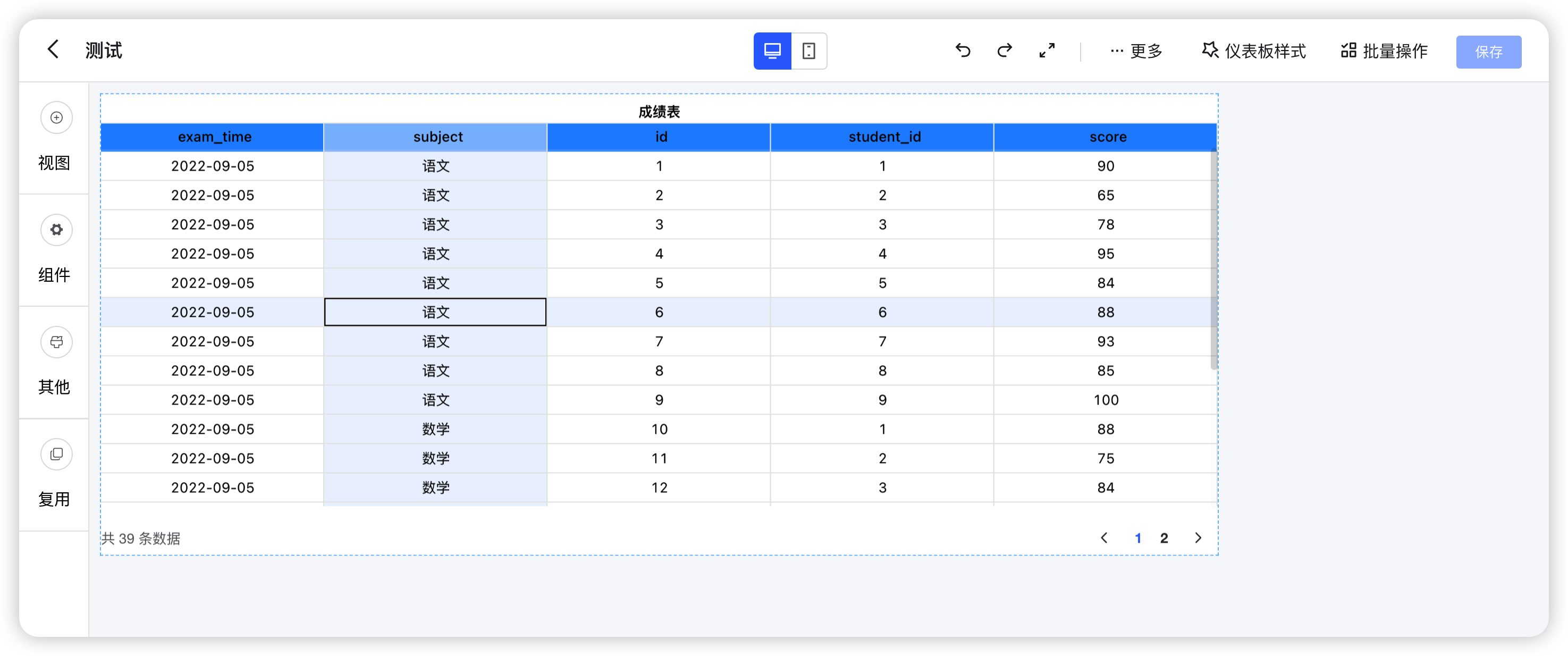Go to next page arrow

[x=1198, y=538]
